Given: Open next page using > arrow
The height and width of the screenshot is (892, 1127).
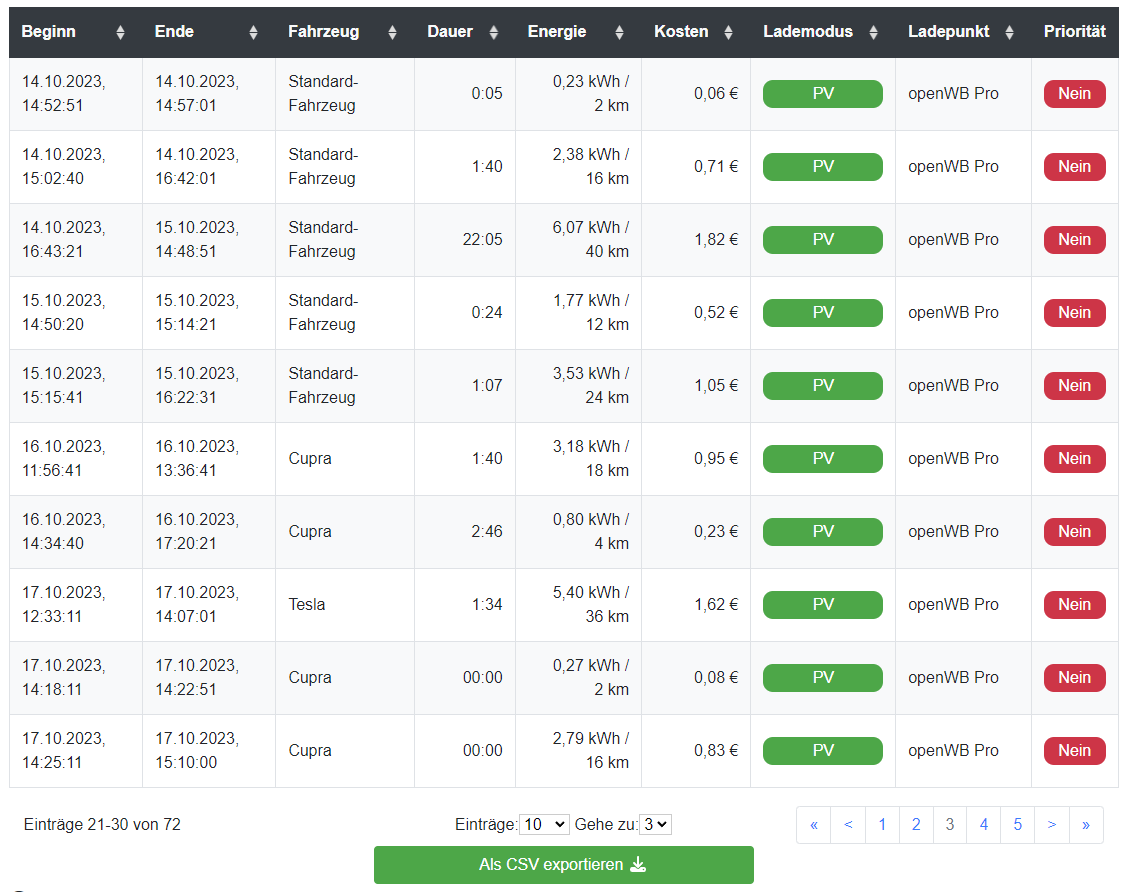Looking at the screenshot, I should pos(1052,825).
